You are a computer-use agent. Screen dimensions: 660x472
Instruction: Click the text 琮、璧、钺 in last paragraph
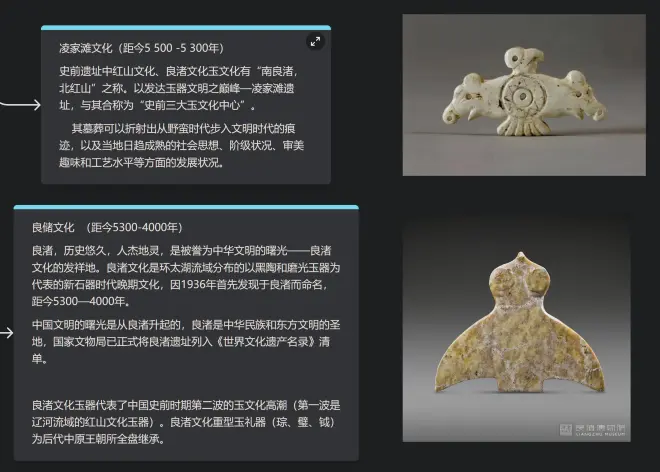tap(303, 422)
